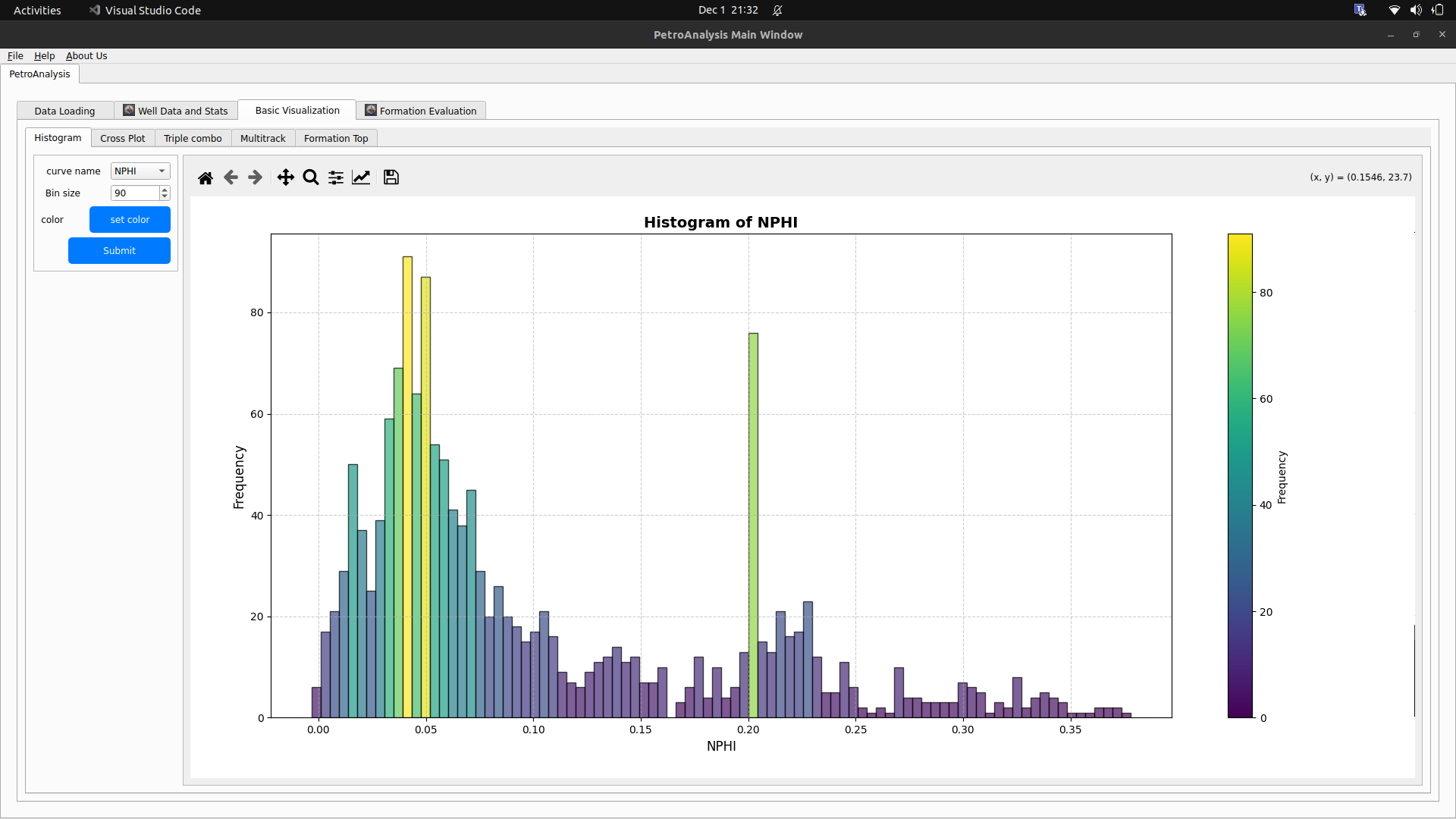Go forward to next plot view

[255, 177]
